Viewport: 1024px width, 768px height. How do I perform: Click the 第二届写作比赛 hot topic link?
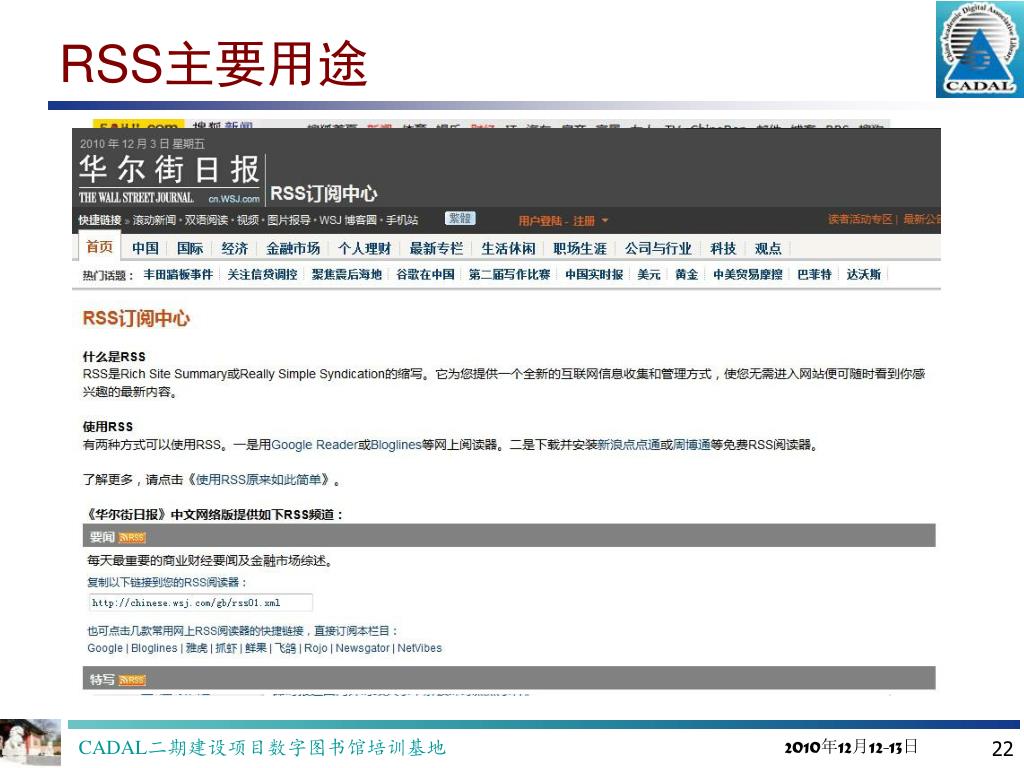coord(509,274)
